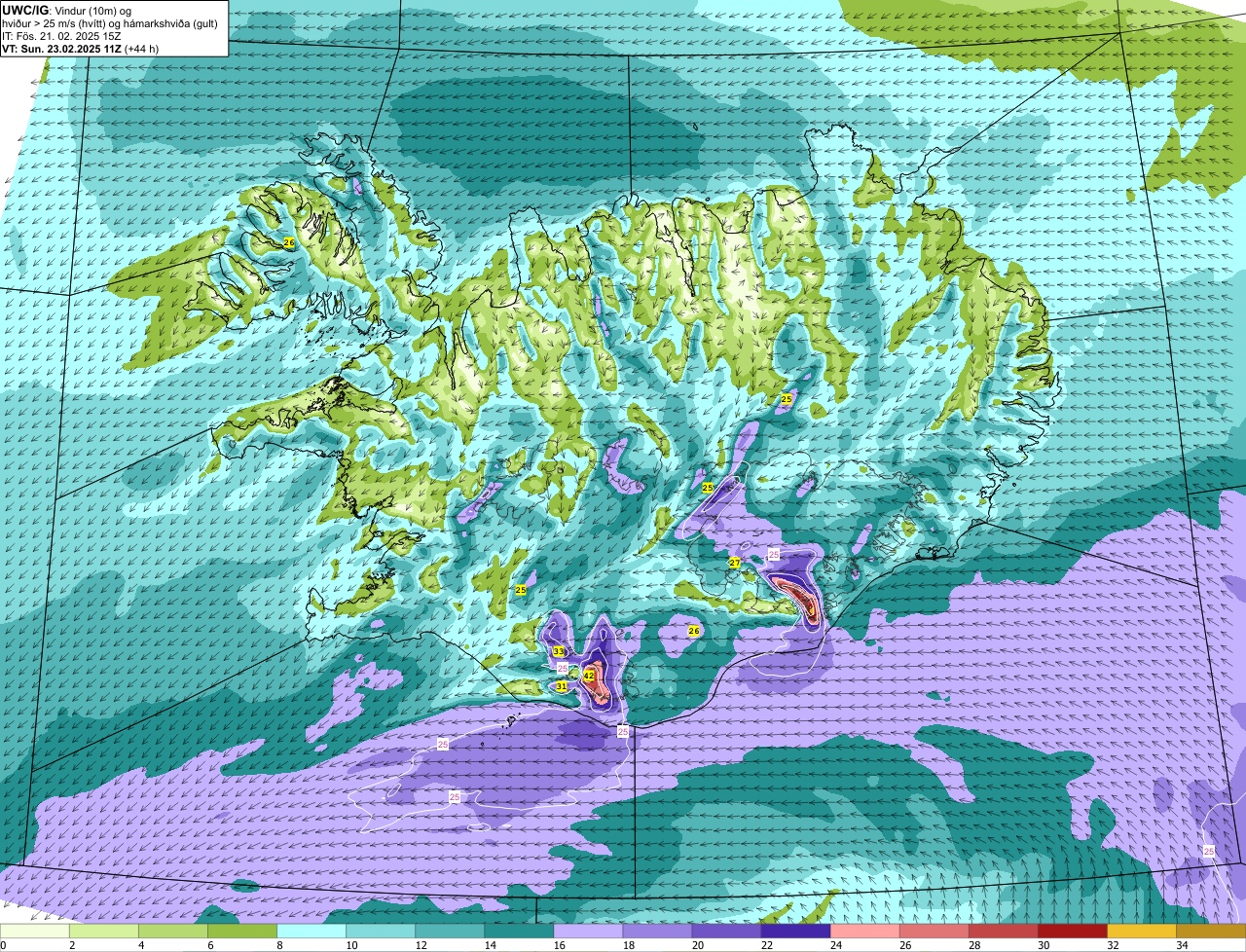Select the yellow '33' gust label
The width and height of the screenshot is (1246, 952).
[559, 651]
